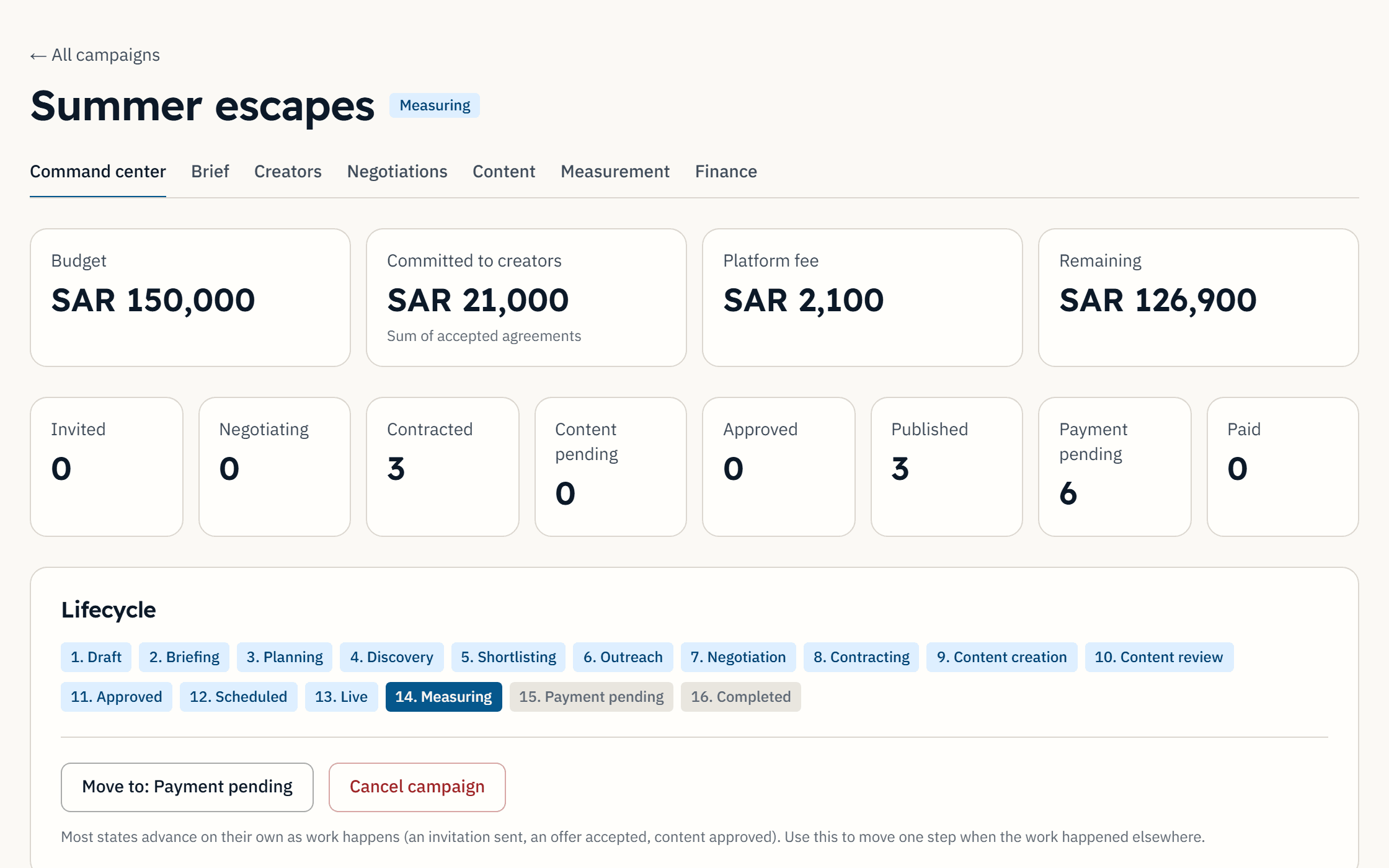Switch to the Creators tab

click(x=288, y=171)
